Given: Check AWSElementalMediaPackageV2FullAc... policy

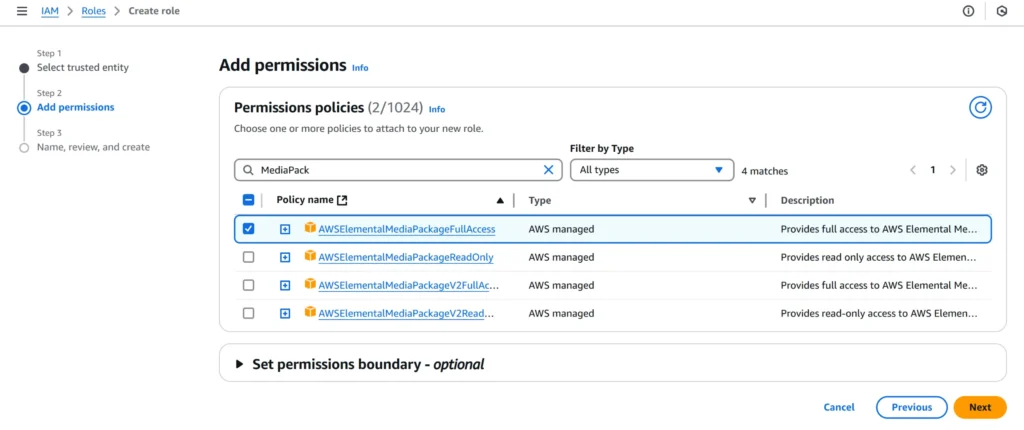Looking at the screenshot, I should 248,286.
